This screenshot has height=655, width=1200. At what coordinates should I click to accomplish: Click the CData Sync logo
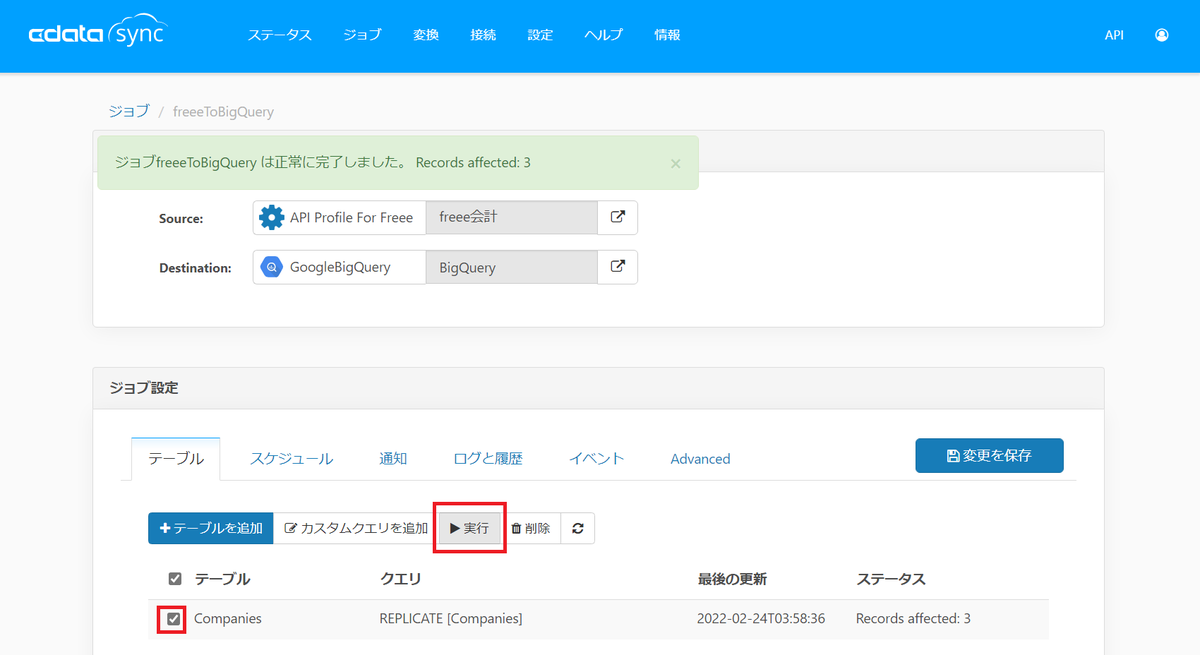pyautogui.click(x=98, y=33)
